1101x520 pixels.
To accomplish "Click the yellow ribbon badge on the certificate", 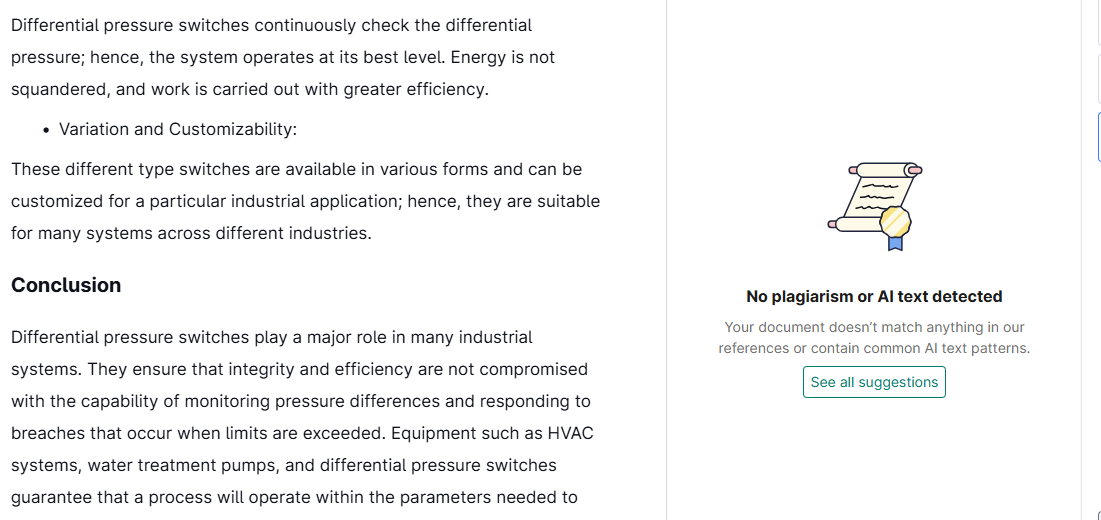I will [895, 227].
